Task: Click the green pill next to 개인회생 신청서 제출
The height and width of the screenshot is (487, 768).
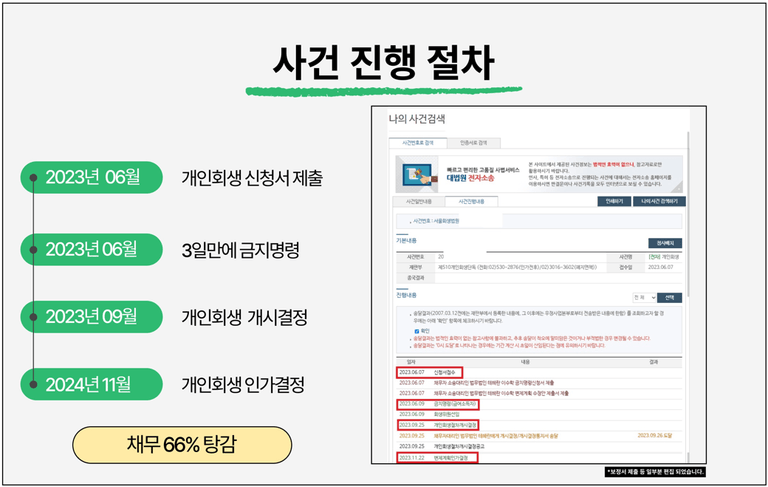Action: tap(94, 178)
